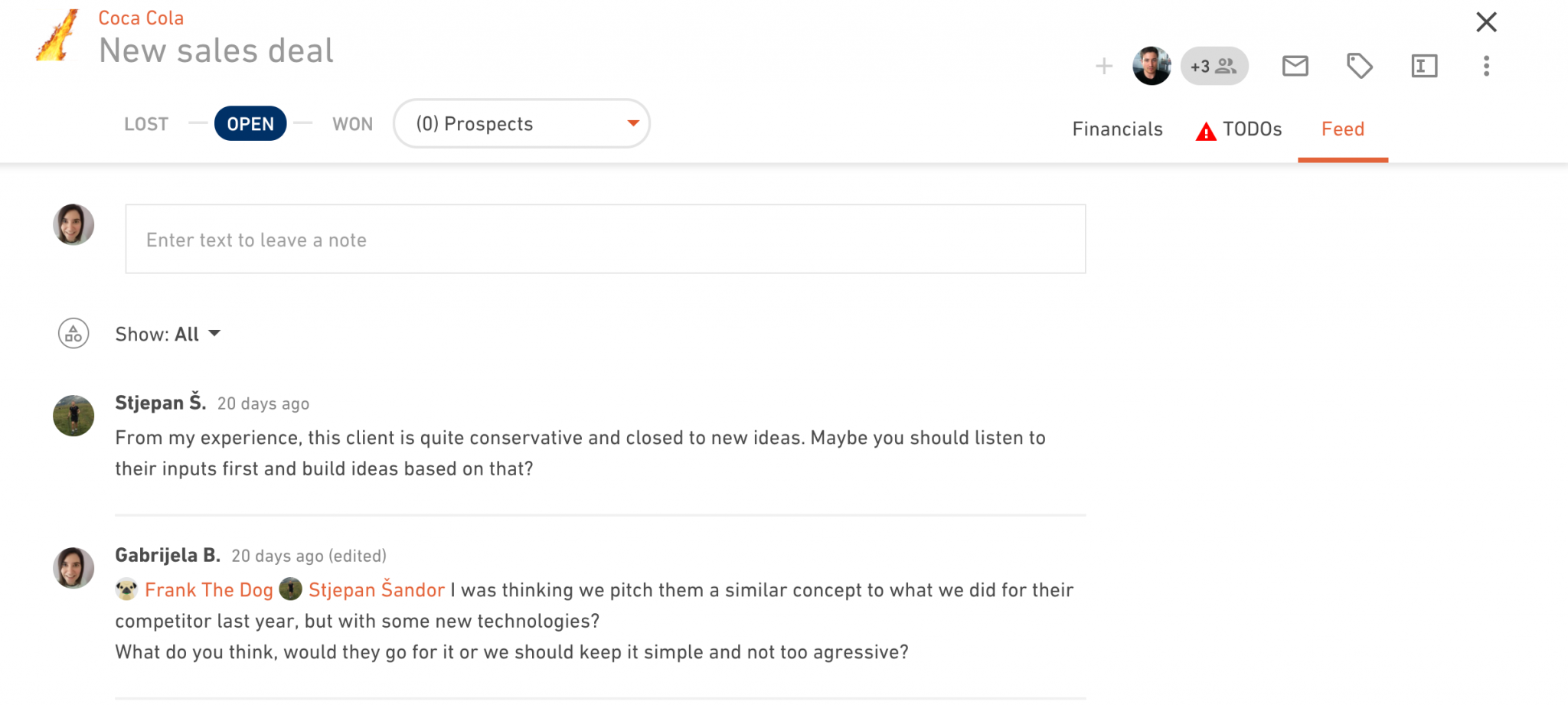The width and height of the screenshot is (1568, 705).
Task: Open the custom fields text-box icon
Action: (x=1424, y=66)
